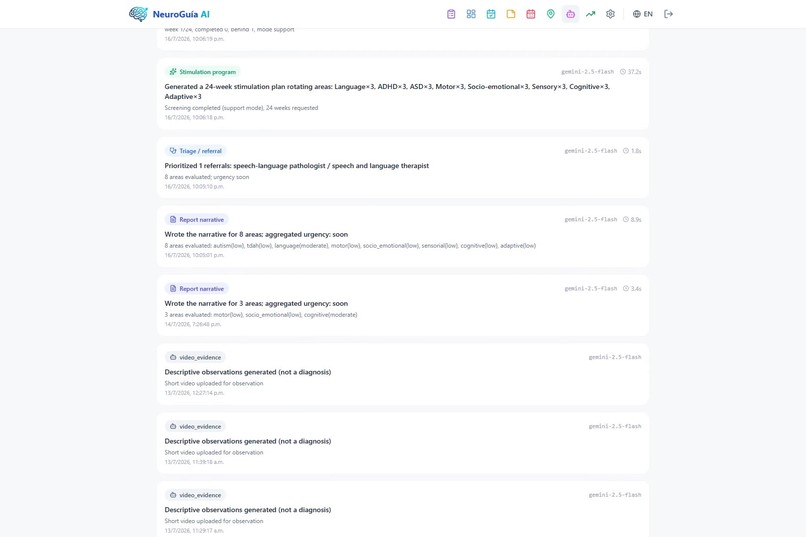Open the teal calendar-check icon in the navbar
Image resolution: width=806 pixels, height=537 pixels.
[491, 14]
